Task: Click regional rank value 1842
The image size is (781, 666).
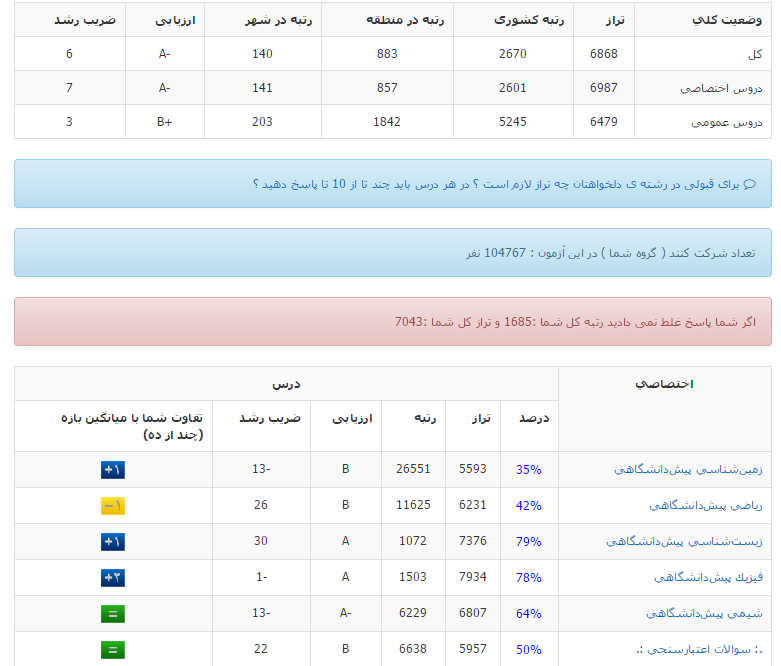Action: click(x=387, y=122)
